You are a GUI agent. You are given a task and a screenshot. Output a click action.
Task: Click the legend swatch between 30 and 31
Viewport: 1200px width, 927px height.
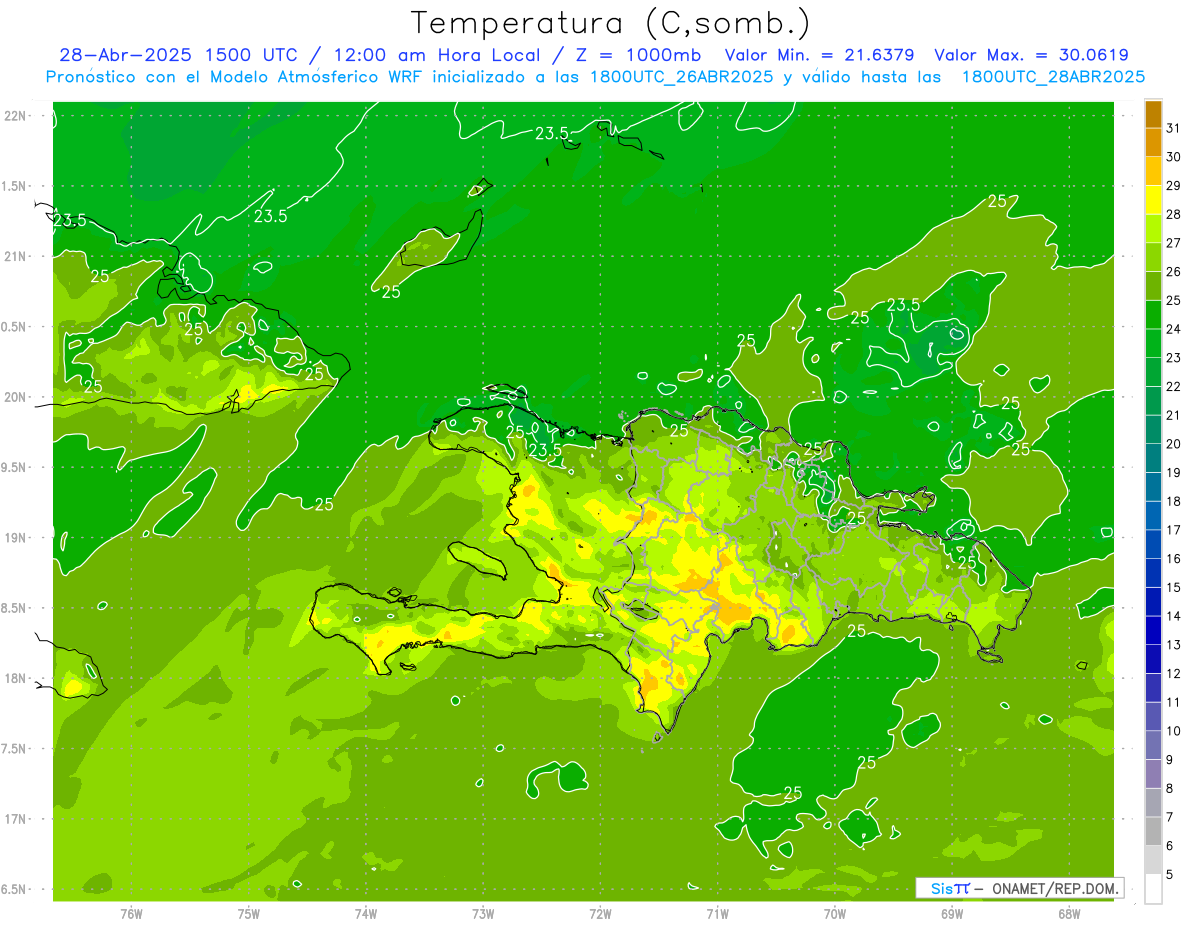tap(1153, 142)
